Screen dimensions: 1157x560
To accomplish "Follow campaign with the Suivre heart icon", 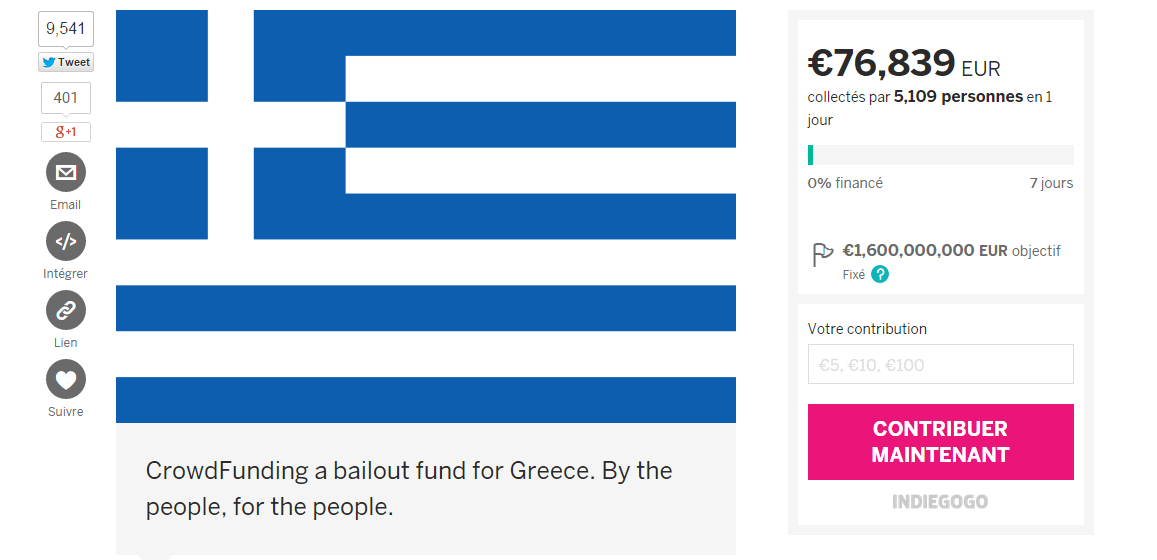I will (66, 379).
